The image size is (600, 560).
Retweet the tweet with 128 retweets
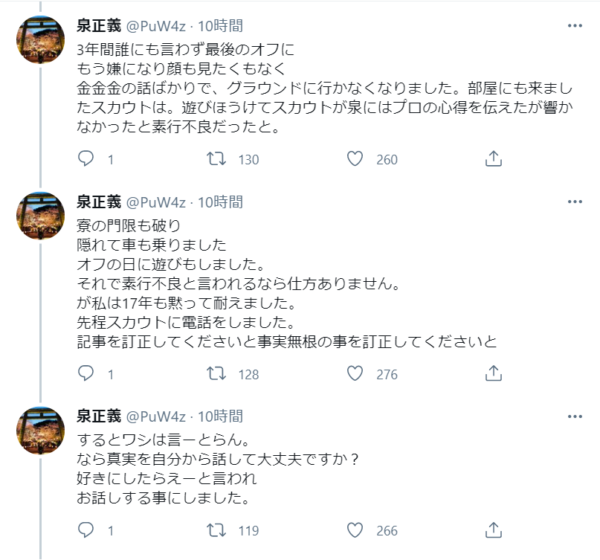[x=214, y=374]
